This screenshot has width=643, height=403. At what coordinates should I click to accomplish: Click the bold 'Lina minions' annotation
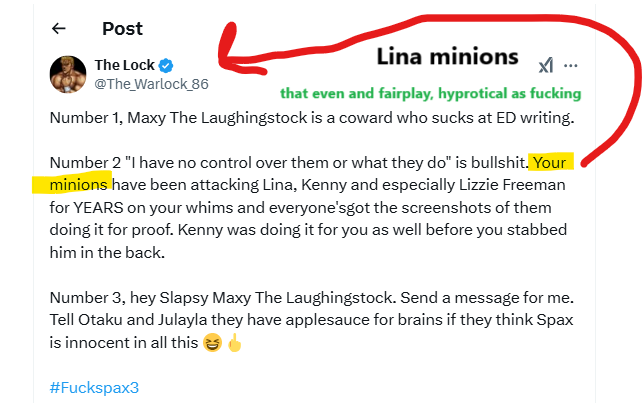[447, 58]
